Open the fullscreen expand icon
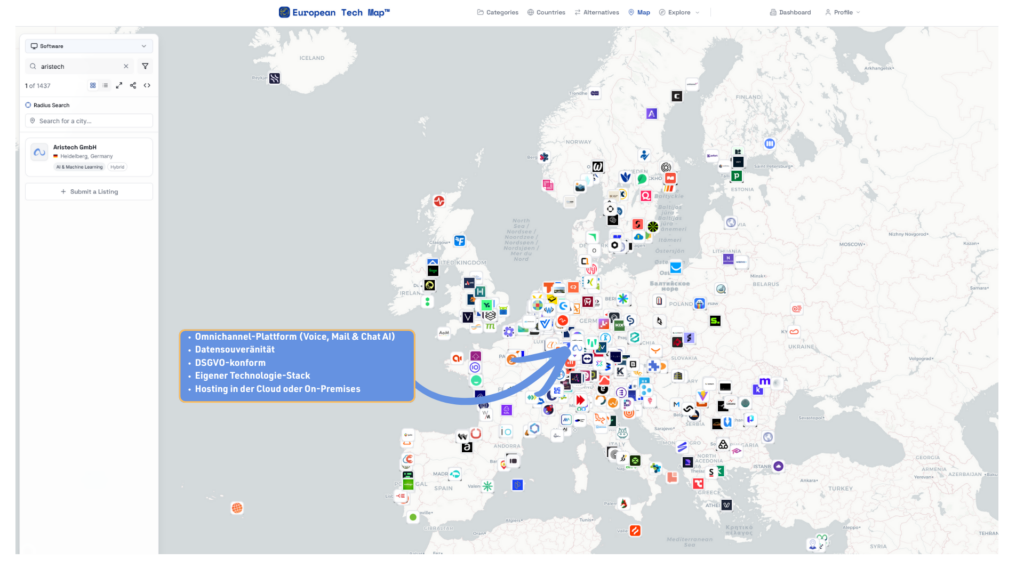Viewport: 1024px width, 576px height. (119, 85)
